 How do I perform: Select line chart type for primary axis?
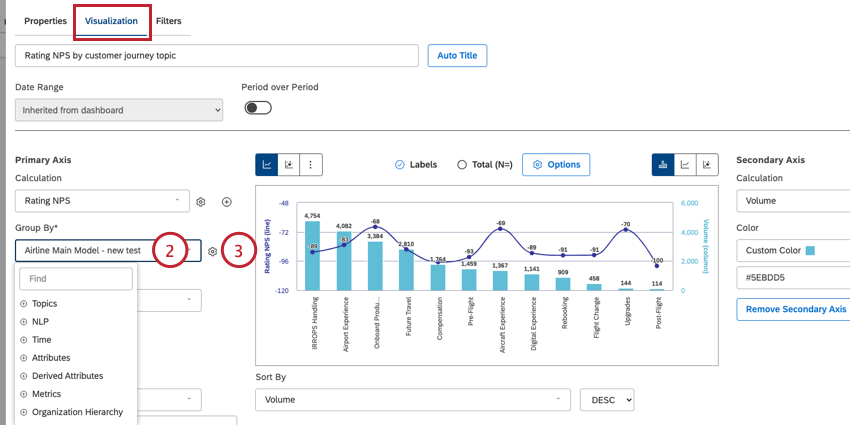pos(267,164)
